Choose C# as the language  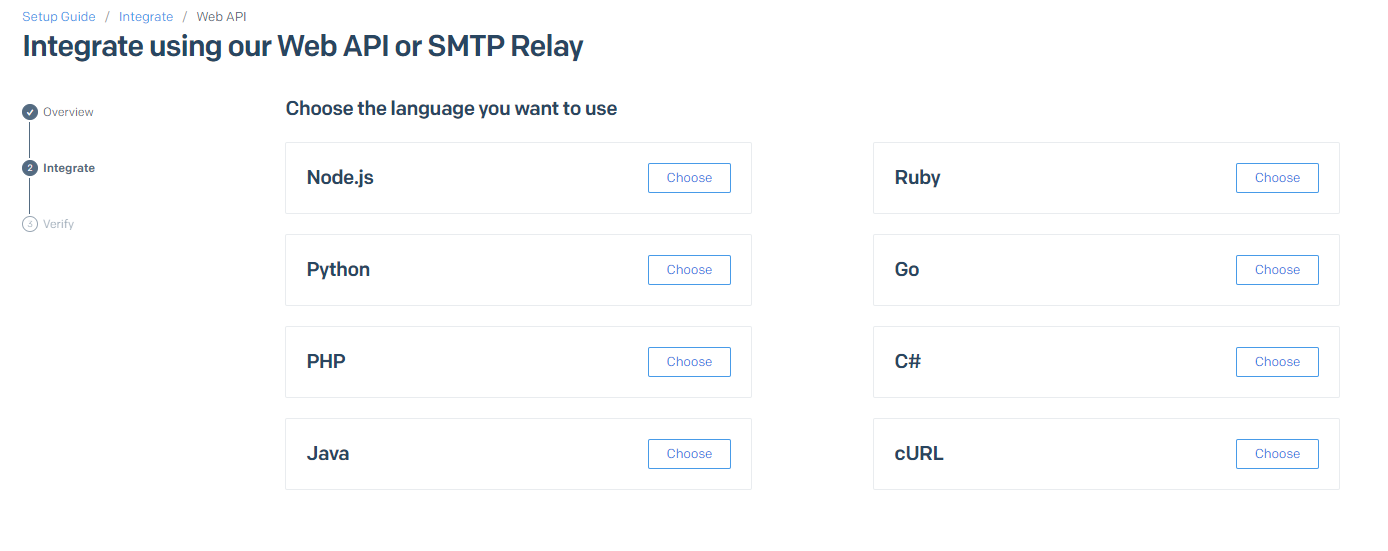tap(1277, 362)
